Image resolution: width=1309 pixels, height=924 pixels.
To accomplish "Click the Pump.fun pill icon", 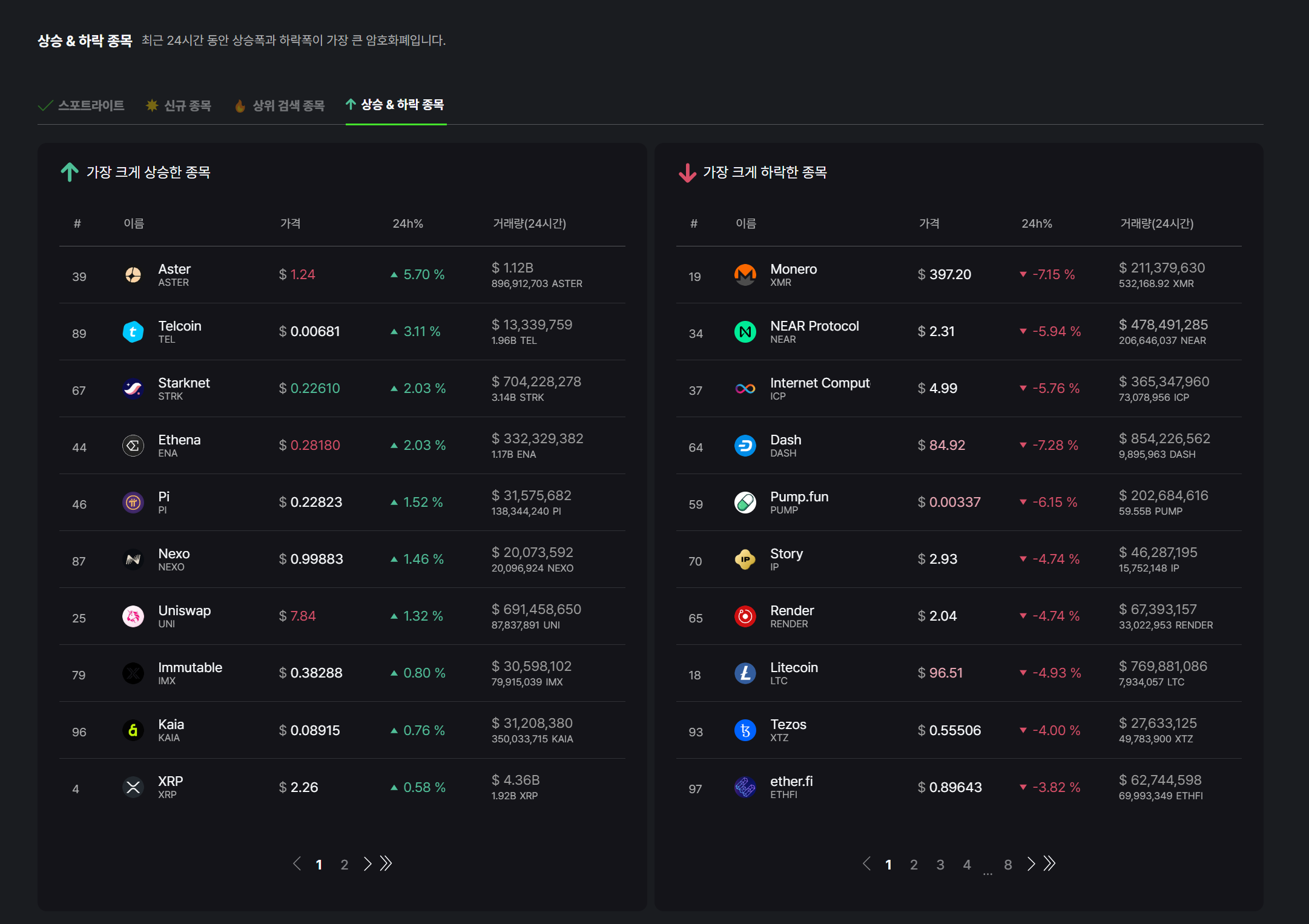I will click(745, 503).
